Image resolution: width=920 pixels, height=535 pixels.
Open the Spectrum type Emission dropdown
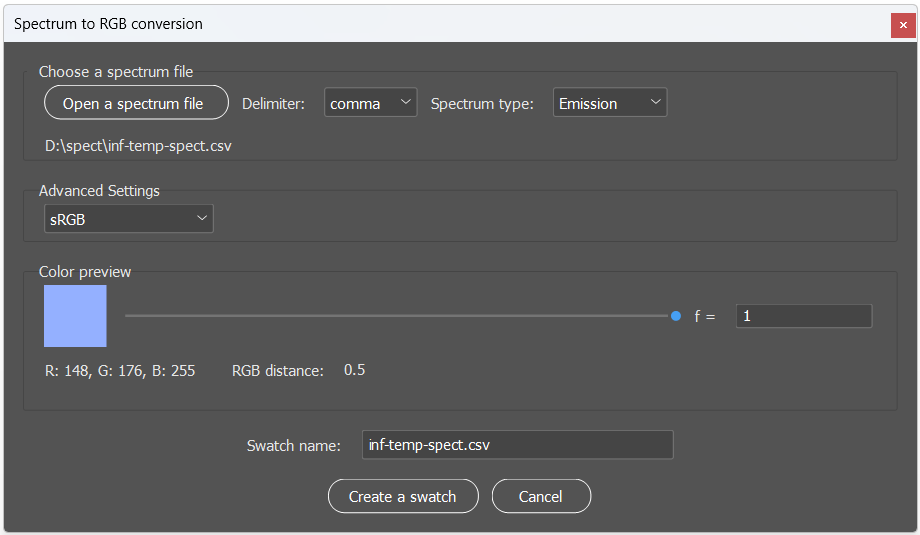610,103
